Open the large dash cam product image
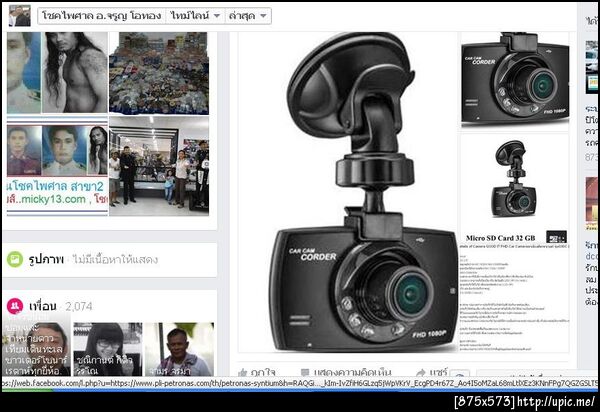 pos(348,192)
